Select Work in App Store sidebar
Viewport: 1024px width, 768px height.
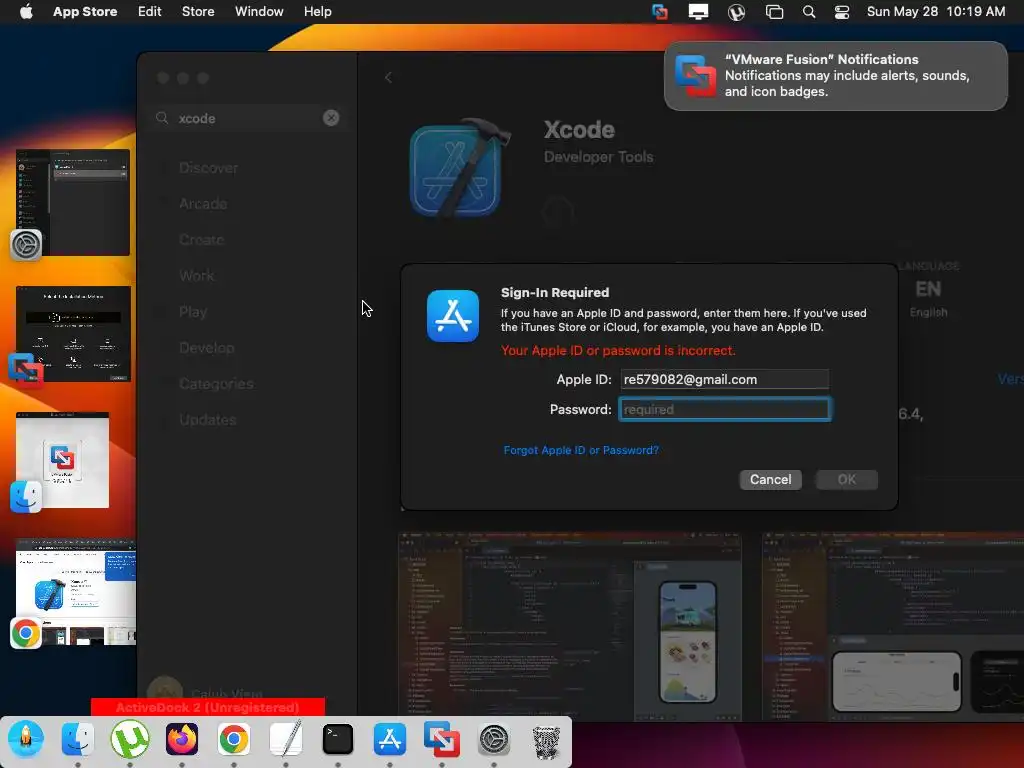pos(197,276)
